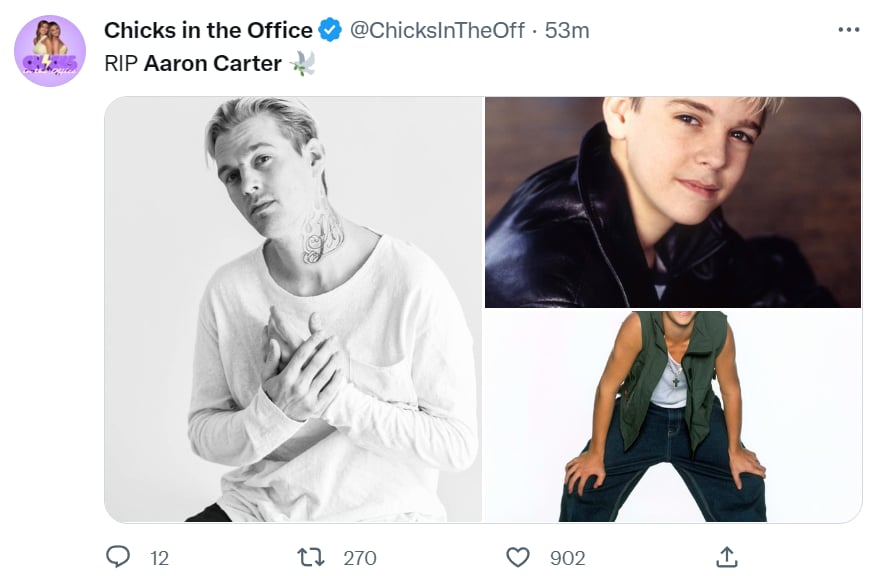Click the 902 likes count
The height and width of the screenshot is (576, 877).
coord(567,558)
